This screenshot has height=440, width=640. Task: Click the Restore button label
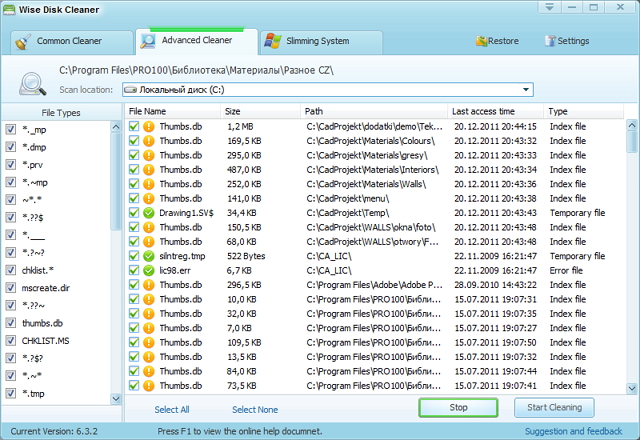(503, 41)
